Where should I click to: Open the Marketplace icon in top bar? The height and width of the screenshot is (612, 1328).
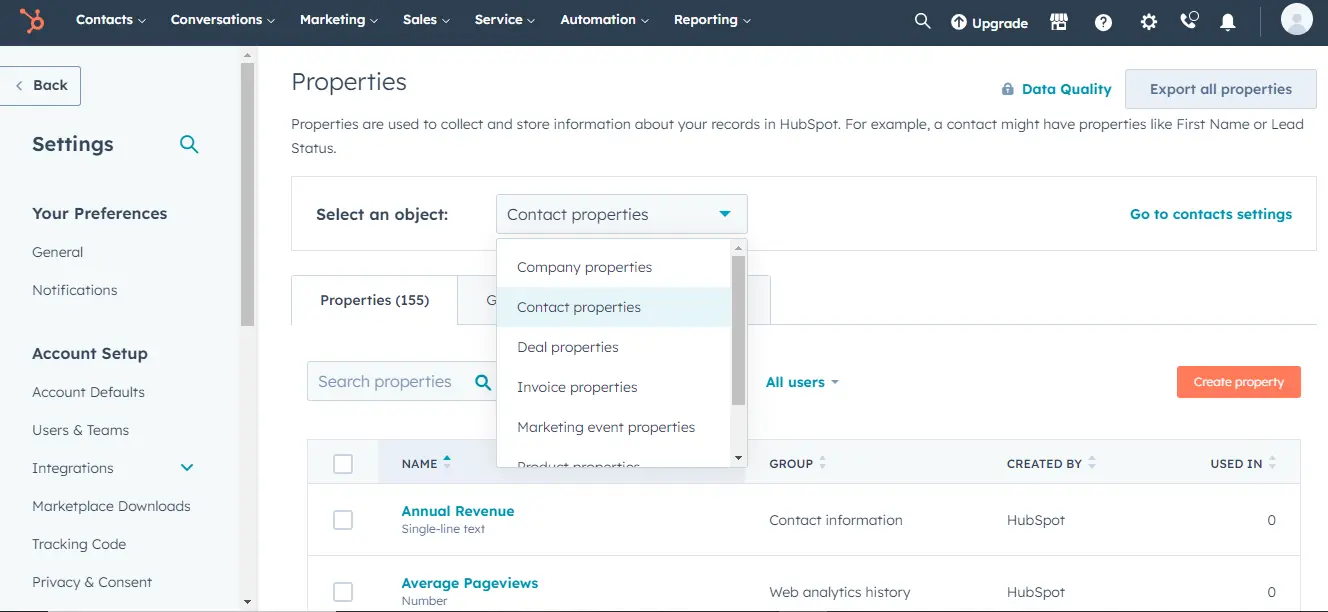click(1059, 21)
